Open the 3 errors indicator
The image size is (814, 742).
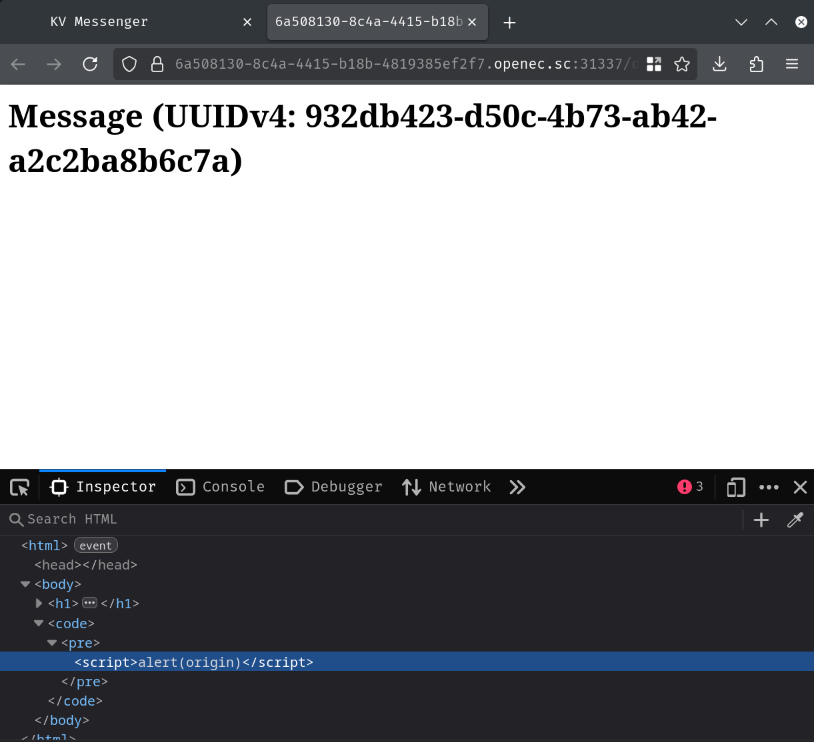(690, 487)
